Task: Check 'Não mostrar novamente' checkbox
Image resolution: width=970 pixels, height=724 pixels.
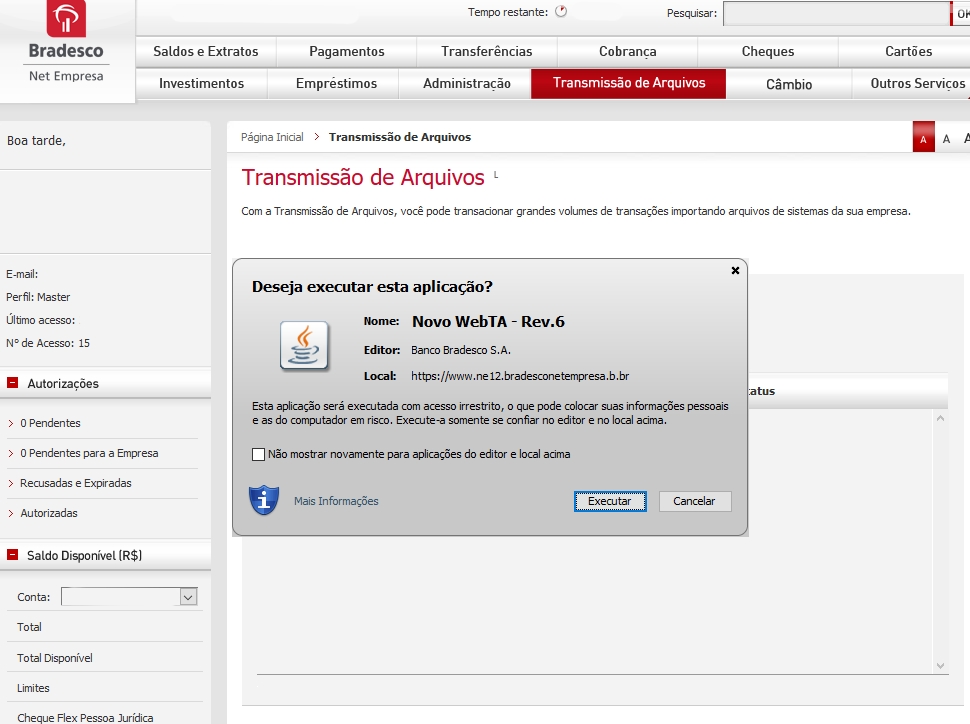Action: 259,455
